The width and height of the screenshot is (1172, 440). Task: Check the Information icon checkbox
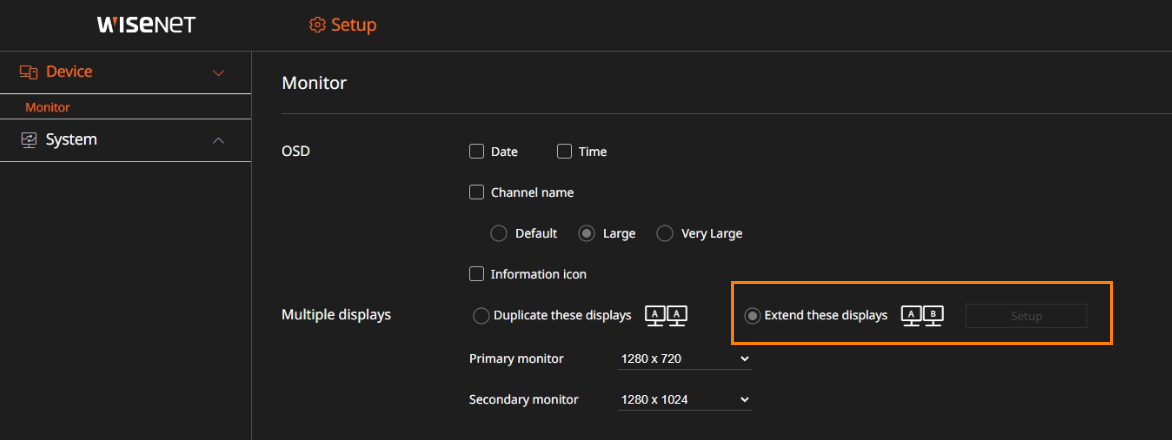(476, 274)
